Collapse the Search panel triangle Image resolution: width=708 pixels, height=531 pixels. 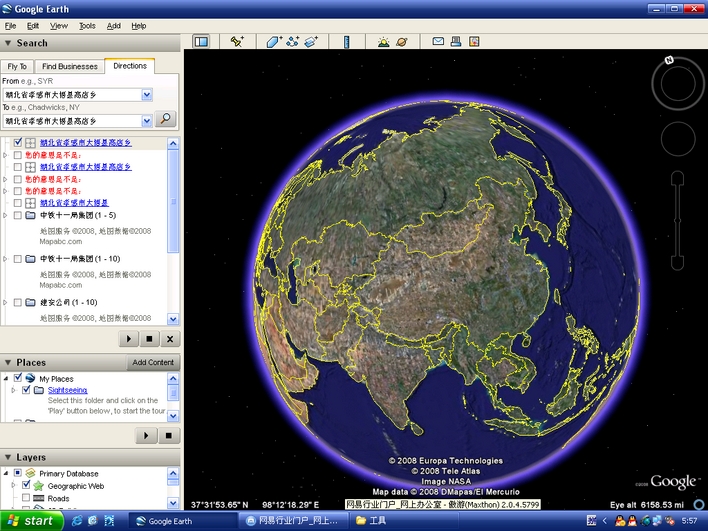point(8,43)
